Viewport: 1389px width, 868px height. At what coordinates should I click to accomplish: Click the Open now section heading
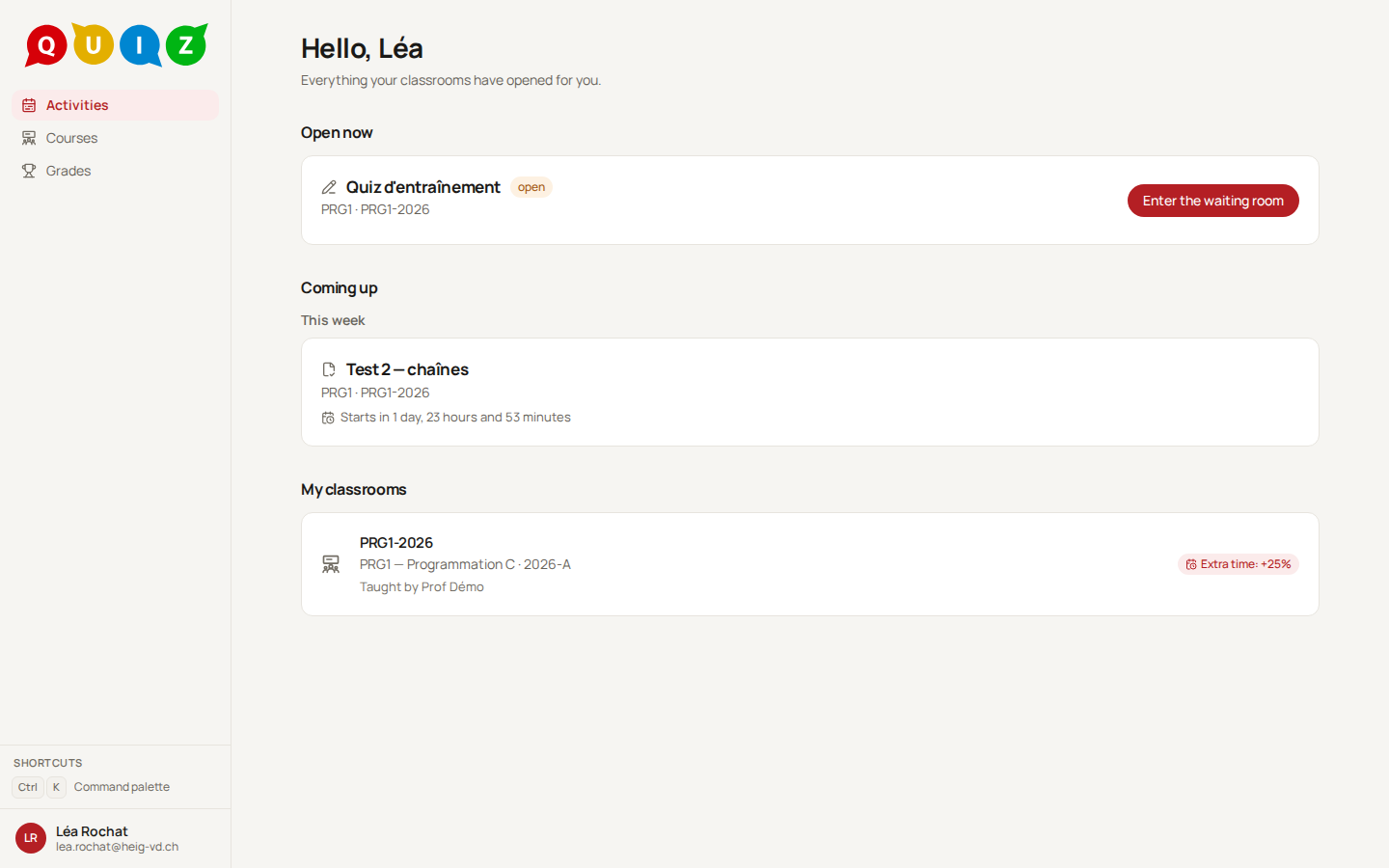tap(337, 132)
